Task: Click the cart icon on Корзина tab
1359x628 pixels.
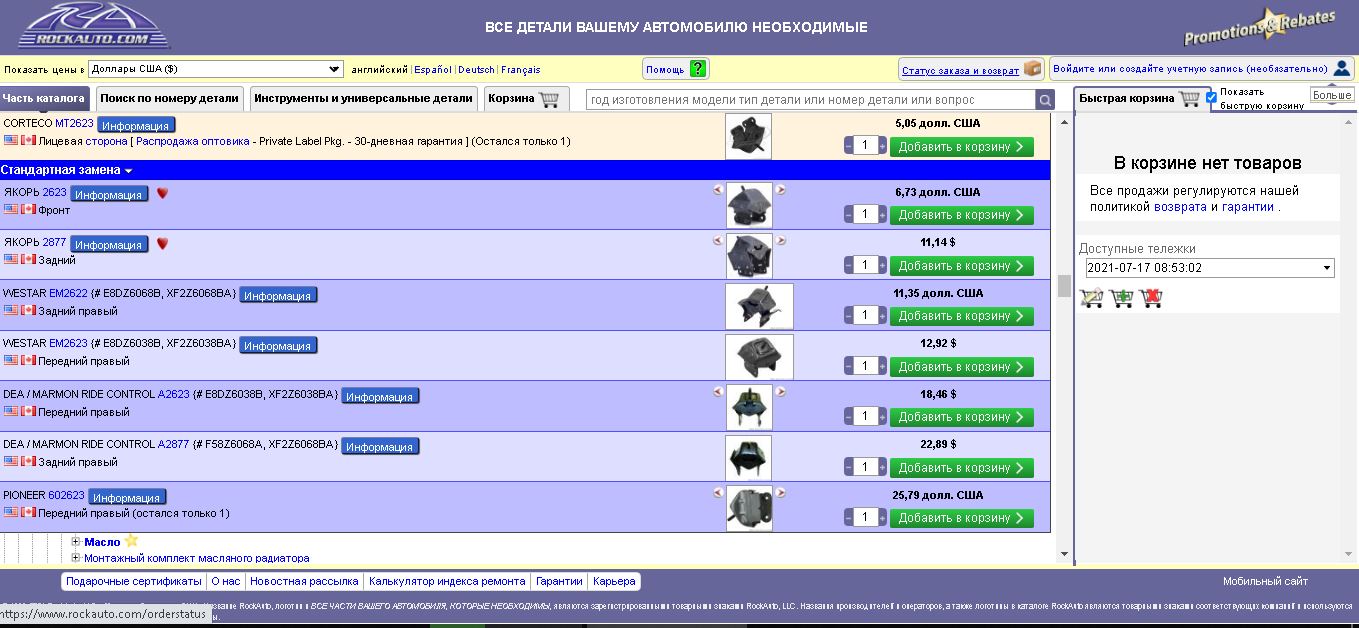Action: pos(549,99)
